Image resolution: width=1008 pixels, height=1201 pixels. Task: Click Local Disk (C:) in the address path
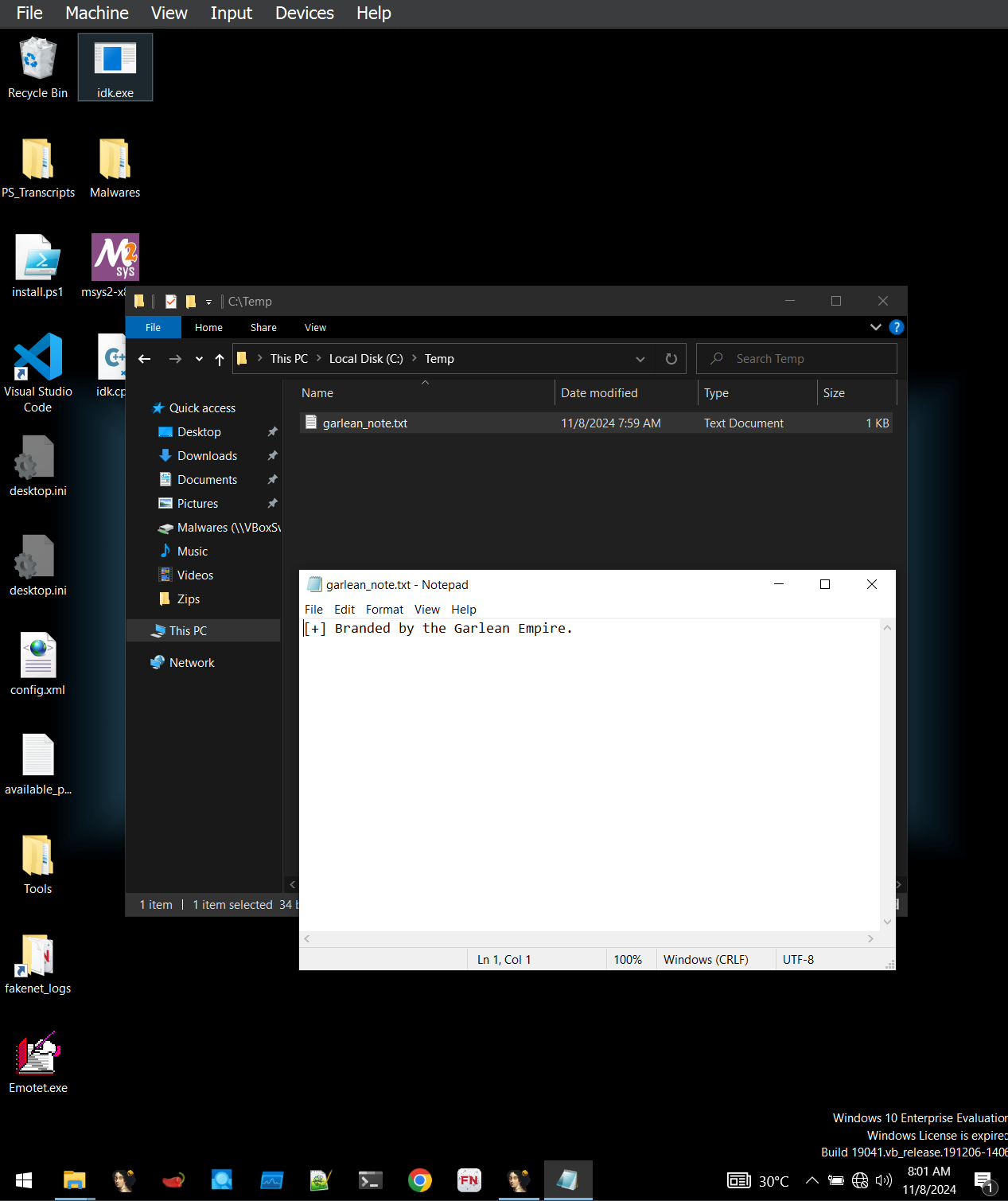[366, 359]
